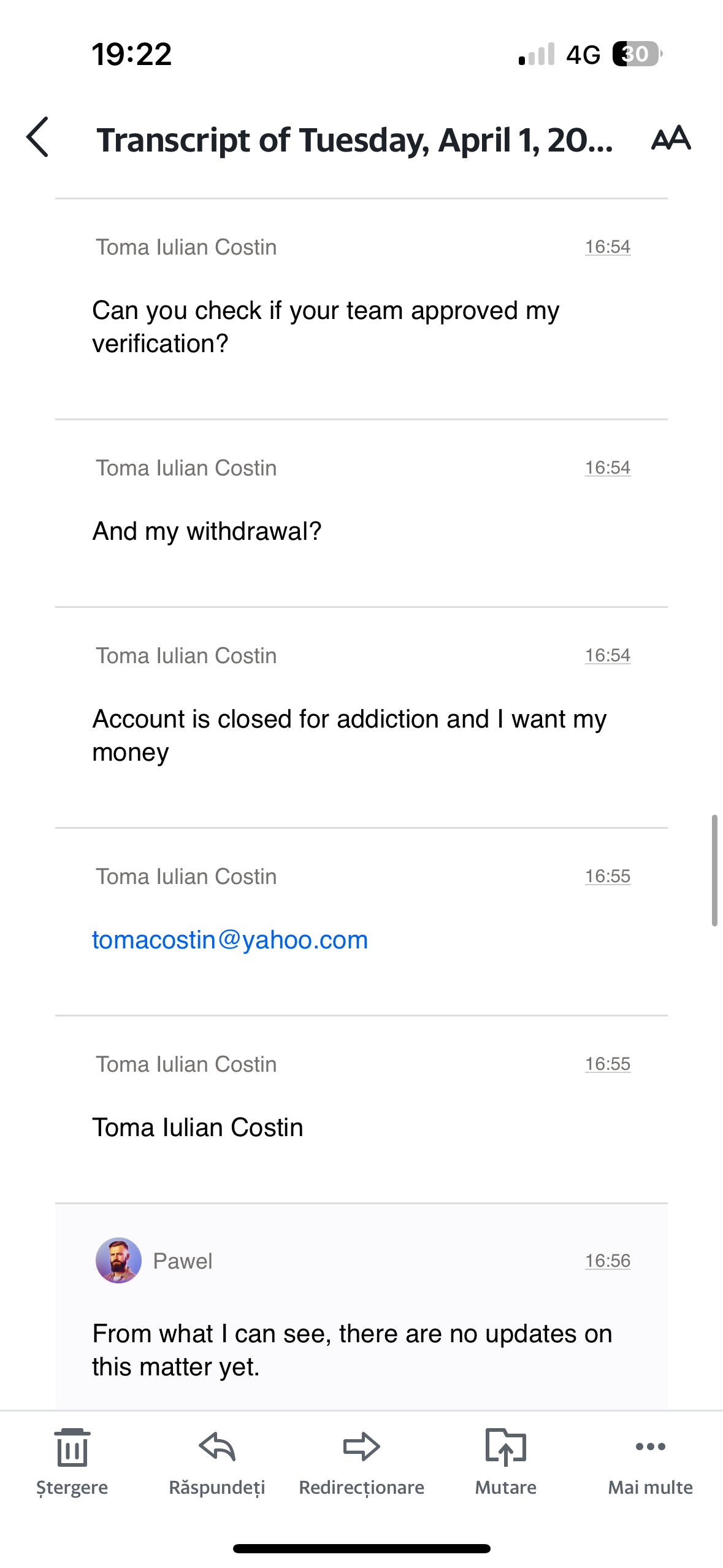Tap the battery indicator in status bar
This screenshot has width=723, height=1568.
(637, 54)
